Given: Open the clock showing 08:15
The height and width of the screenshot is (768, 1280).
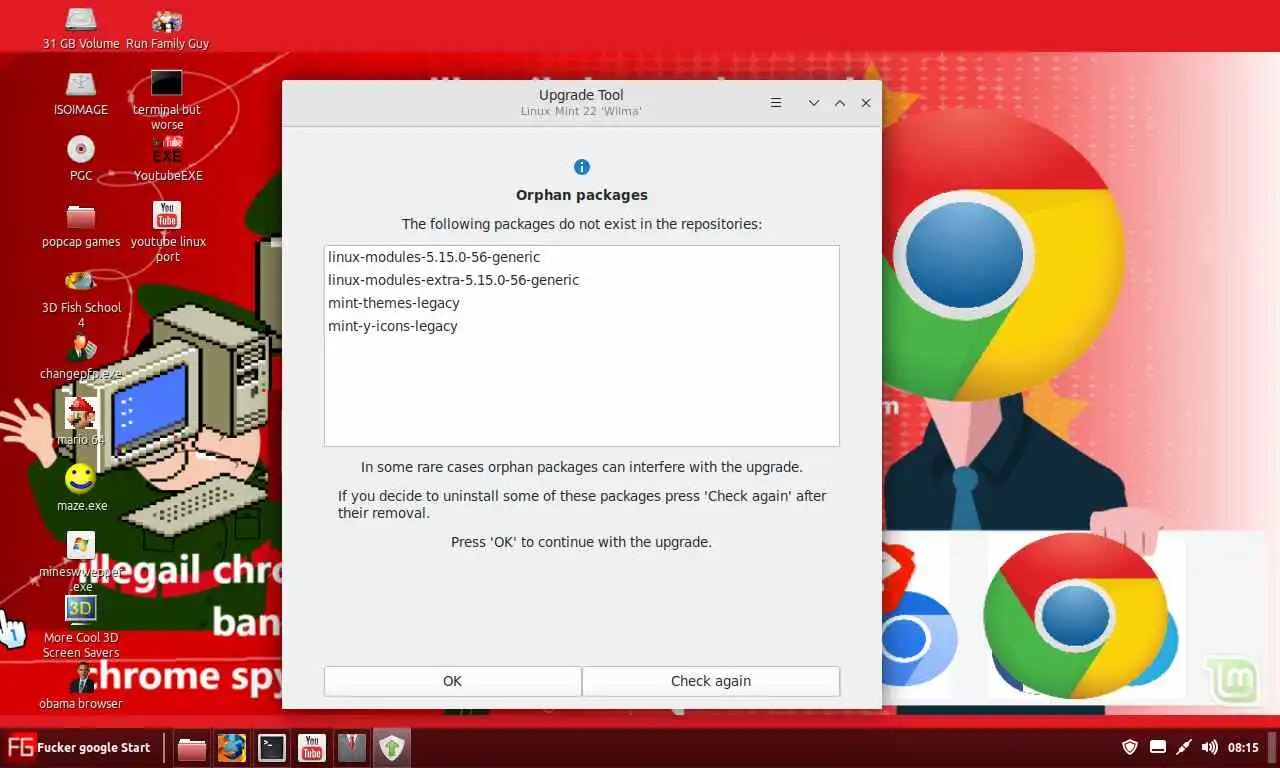Looking at the screenshot, I should [x=1243, y=747].
